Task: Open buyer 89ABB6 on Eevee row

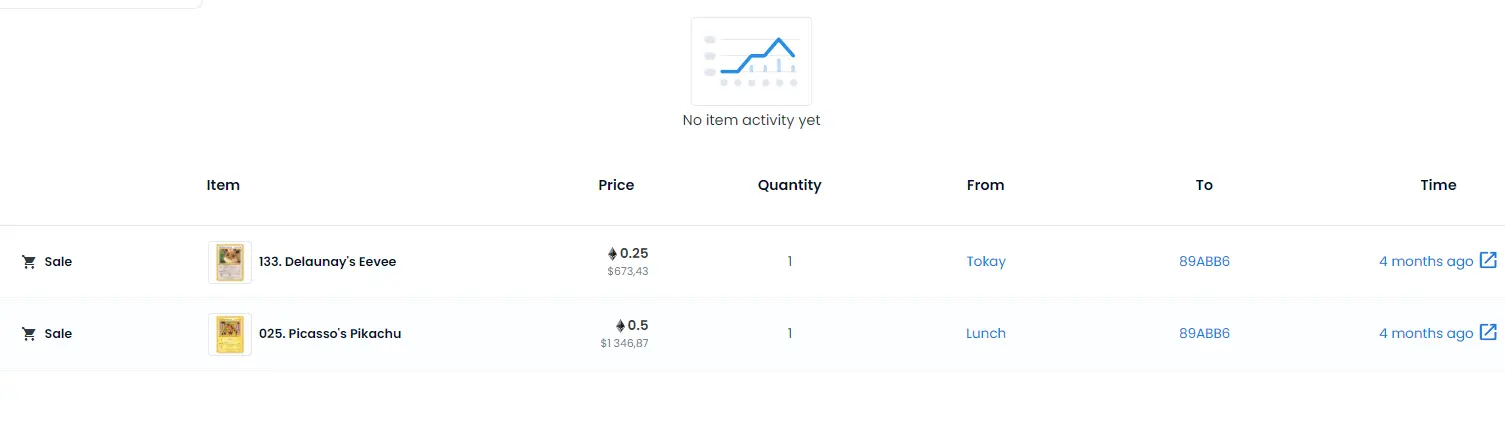Action: (1204, 261)
